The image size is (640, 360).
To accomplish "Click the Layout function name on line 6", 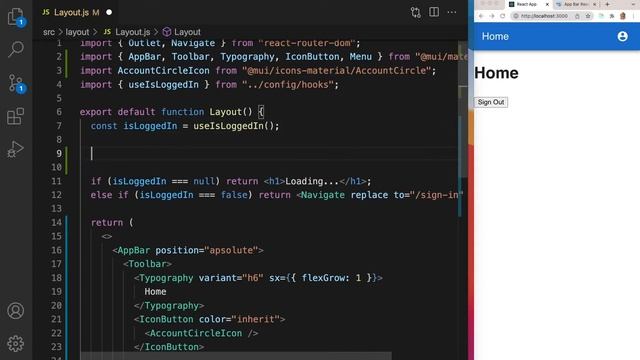I will (x=225, y=112).
